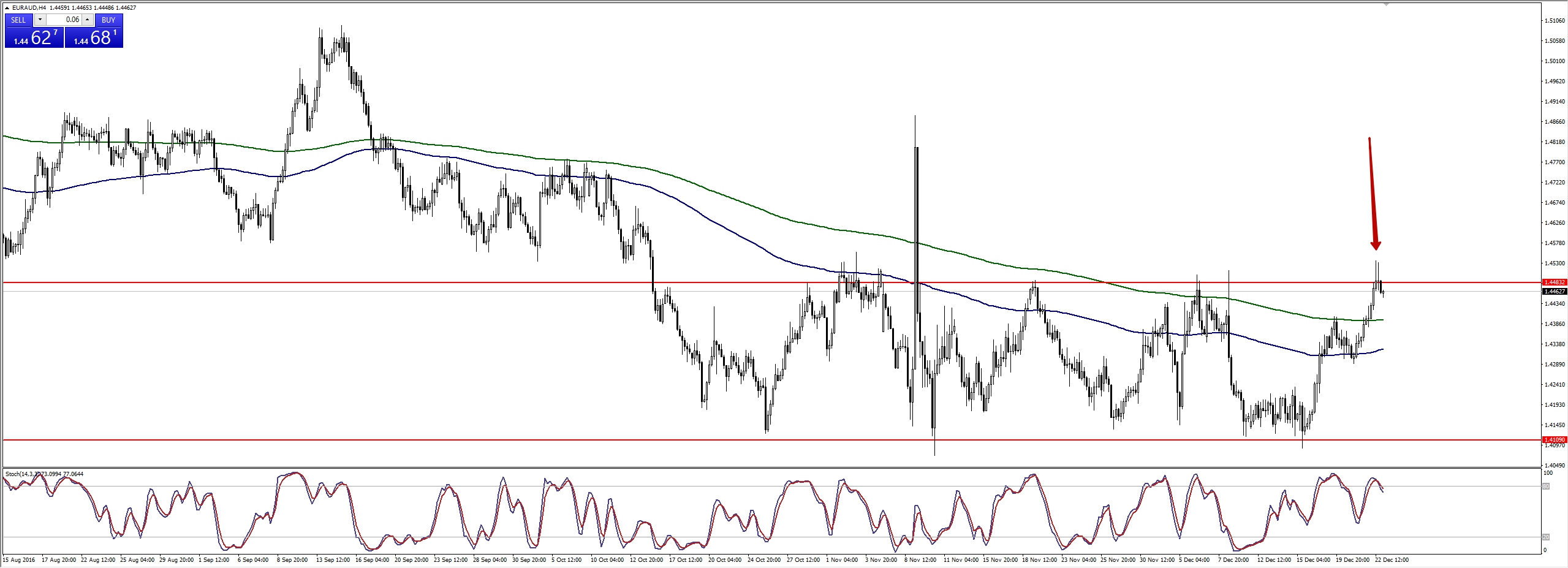
Task: Click the 0.06 volume input field
Action: coord(64,20)
